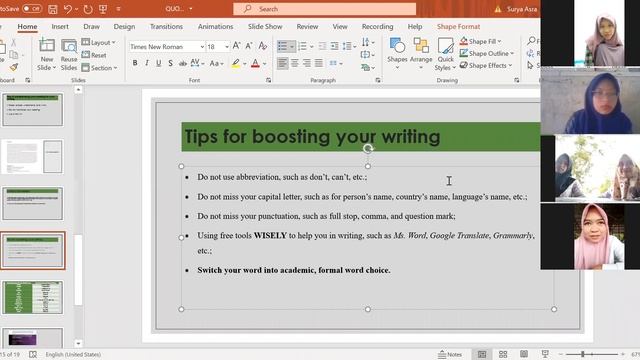Center the text

tap(295, 63)
